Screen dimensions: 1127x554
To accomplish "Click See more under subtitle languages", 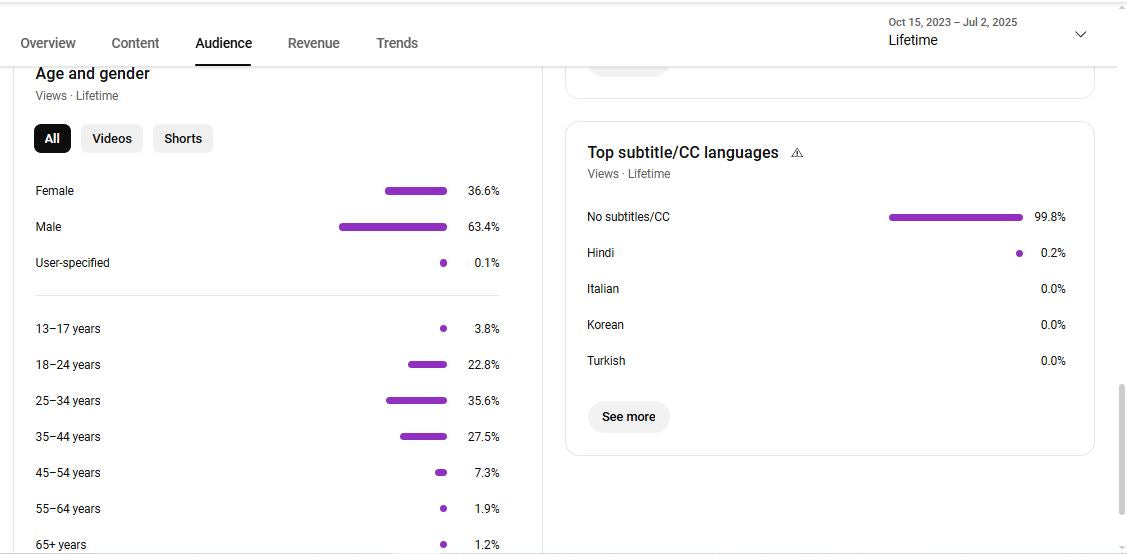I will pyautogui.click(x=628, y=417).
